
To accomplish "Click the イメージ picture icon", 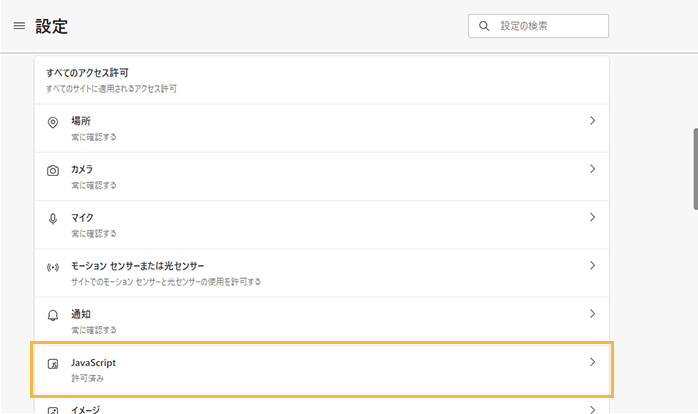I will click(x=53, y=409).
